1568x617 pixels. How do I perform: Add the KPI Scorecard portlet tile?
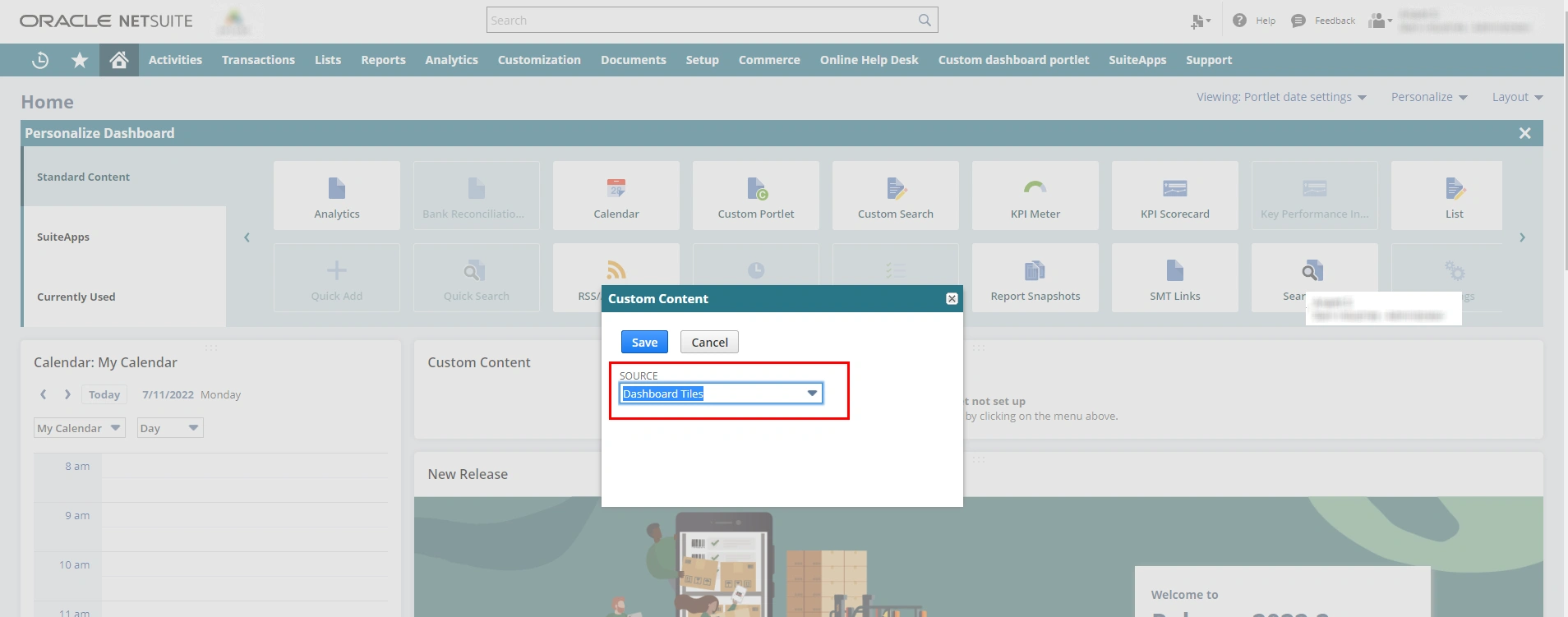click(1174, 196)
